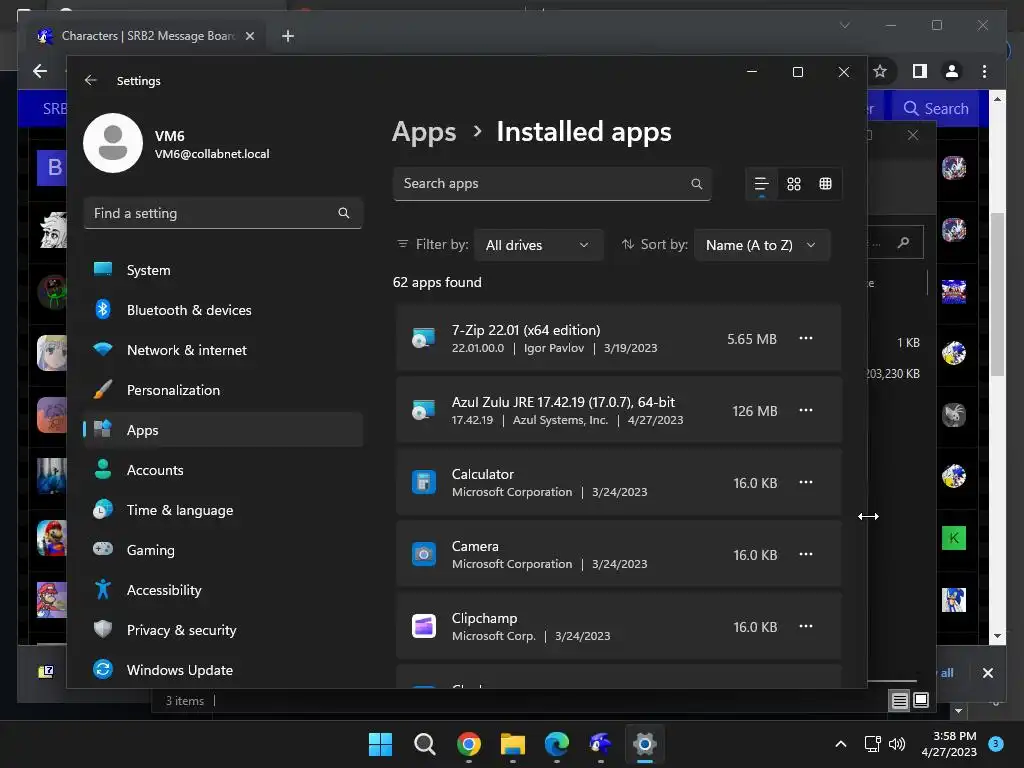Click the green K avatar in Chrome page
Image resolution: width=1024 pixels, height=768 pixels.
pyautogui.click(x=954, y=538)
